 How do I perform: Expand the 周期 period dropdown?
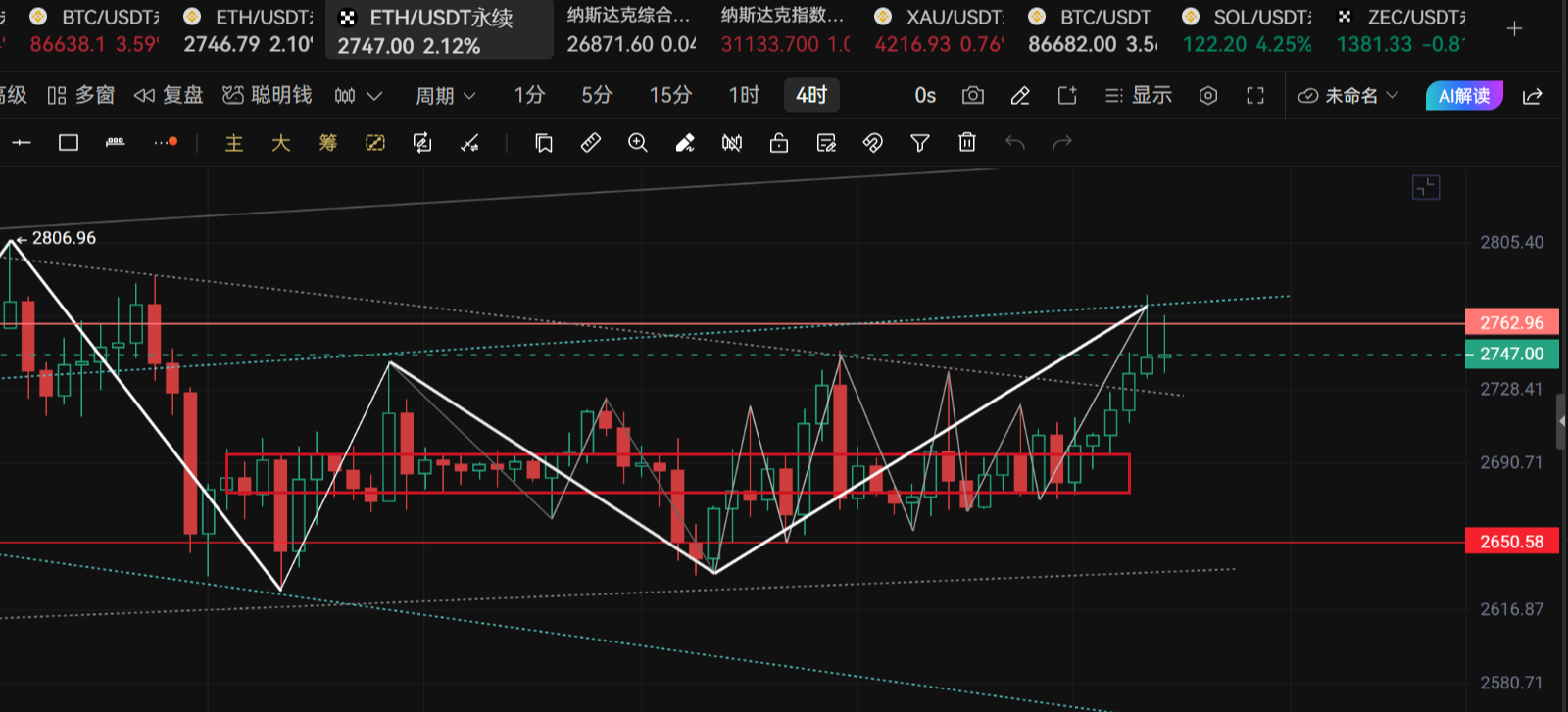[x=445, y=95]
